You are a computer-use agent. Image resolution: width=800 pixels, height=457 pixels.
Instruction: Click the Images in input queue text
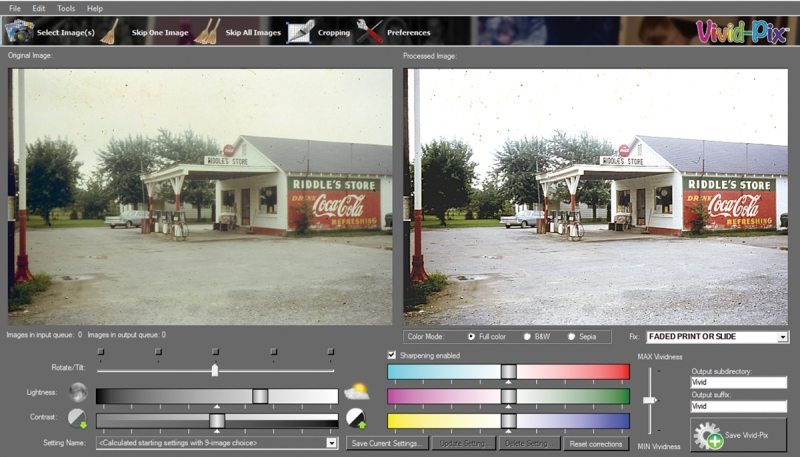point(44,335)
